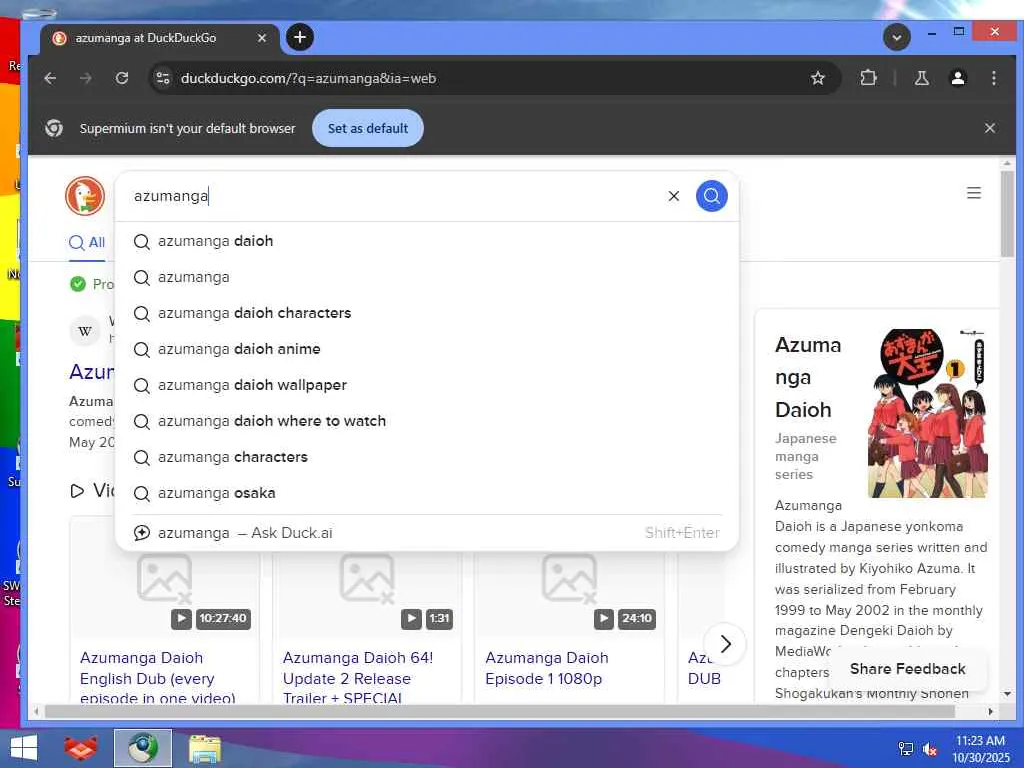The height and width of the screenshot is (768, 1024).
Task: Bookmark this page with the star icon
Action: pyautogui.click(x=817, y=78)
